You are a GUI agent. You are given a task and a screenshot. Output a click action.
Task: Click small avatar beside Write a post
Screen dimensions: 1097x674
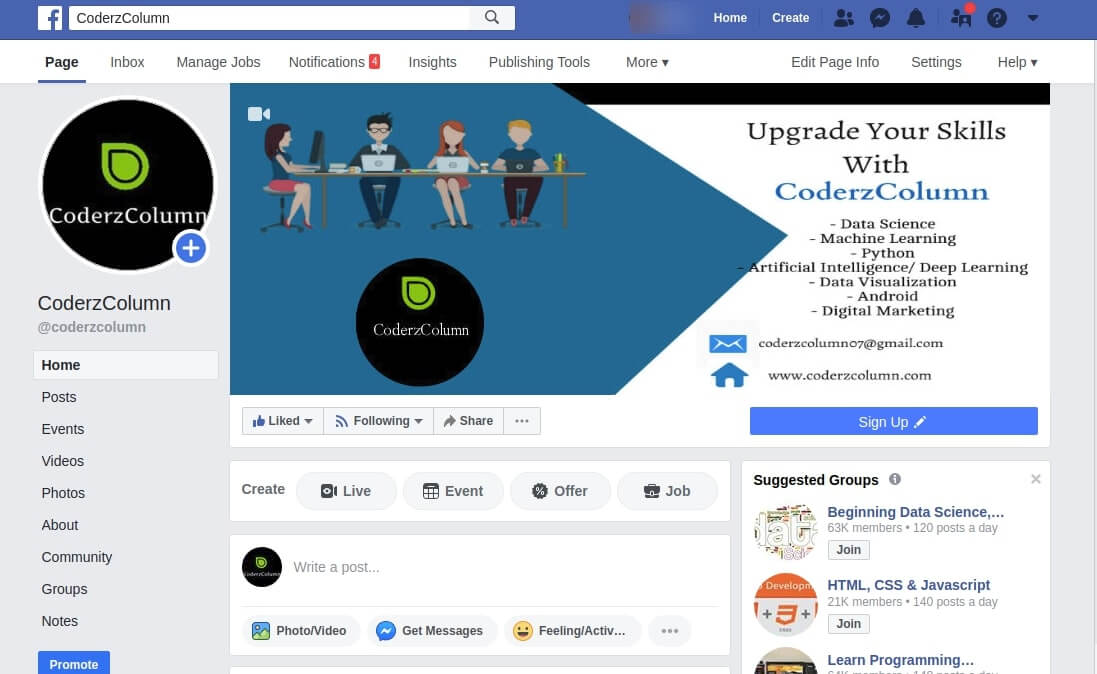coord(262,567)
